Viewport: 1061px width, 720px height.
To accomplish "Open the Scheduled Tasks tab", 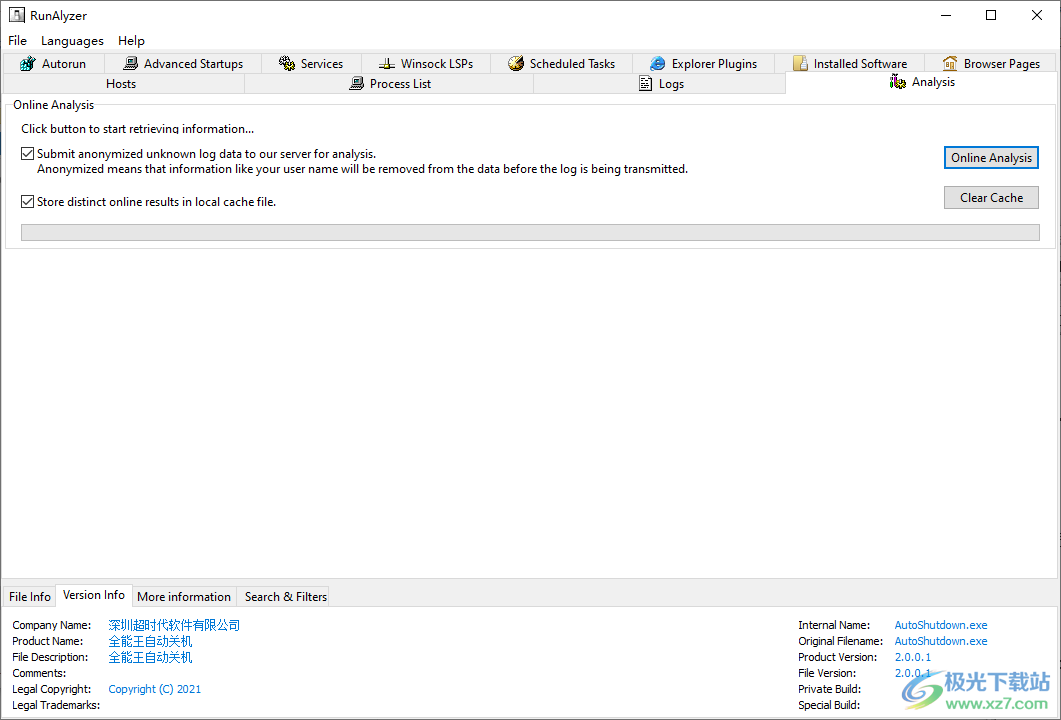I will pyautogui.click(x=561, y=64).
